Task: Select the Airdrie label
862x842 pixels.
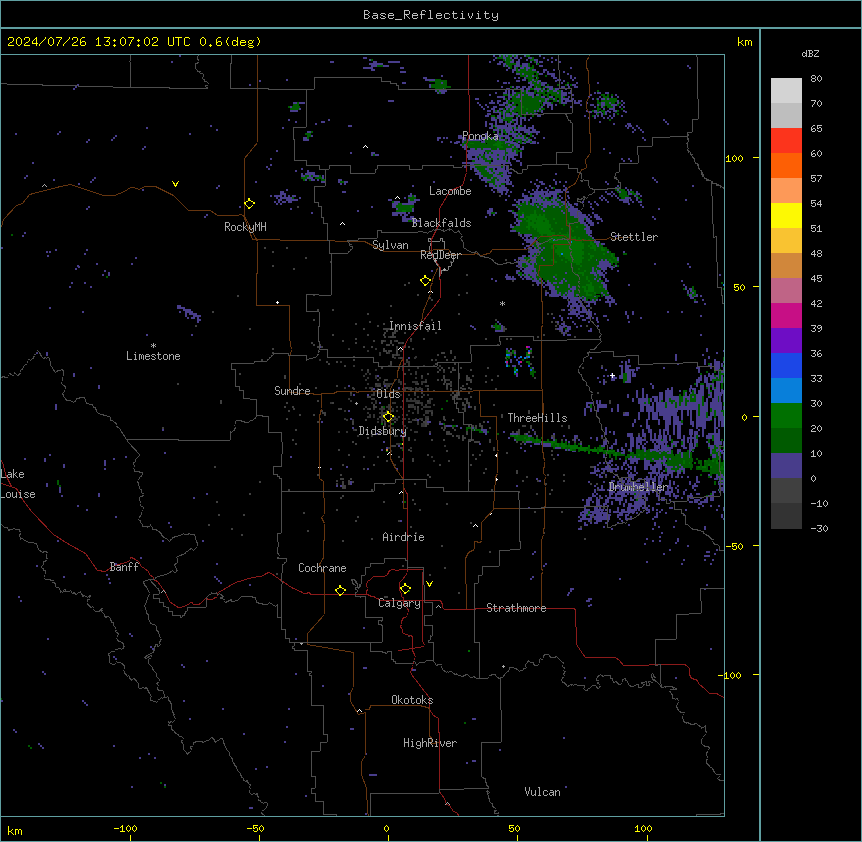Action: 404,537
